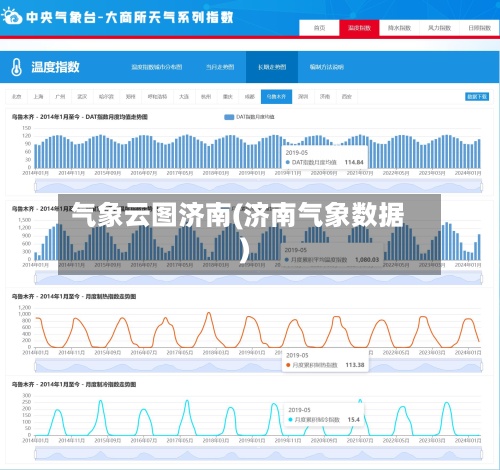Choose the 哈尔滨 city tab
Image resolution: width=500 pixels, height=470 pixels.
[106, 97]
